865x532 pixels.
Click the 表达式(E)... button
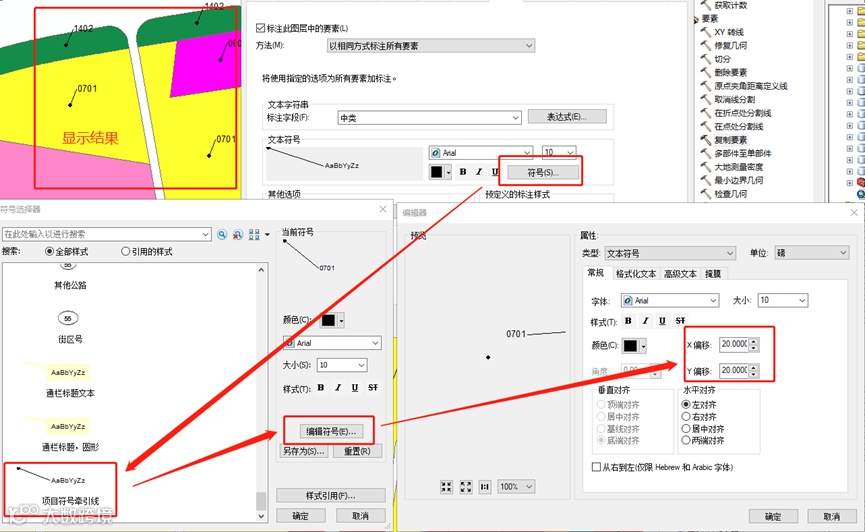[x=567, y=116]
